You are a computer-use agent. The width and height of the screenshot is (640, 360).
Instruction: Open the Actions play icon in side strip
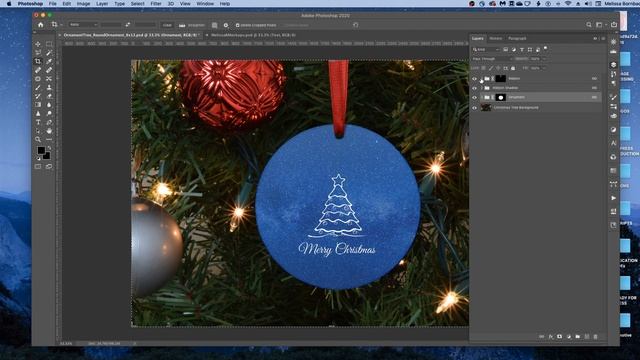click(613, 198)
